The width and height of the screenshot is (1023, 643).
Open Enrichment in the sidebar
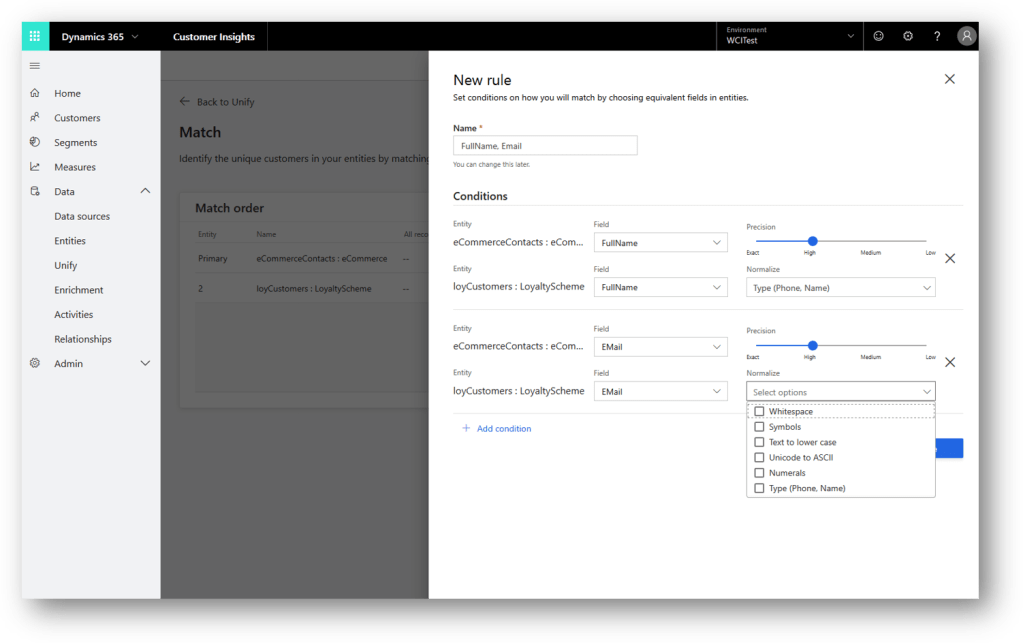point(79,290)
